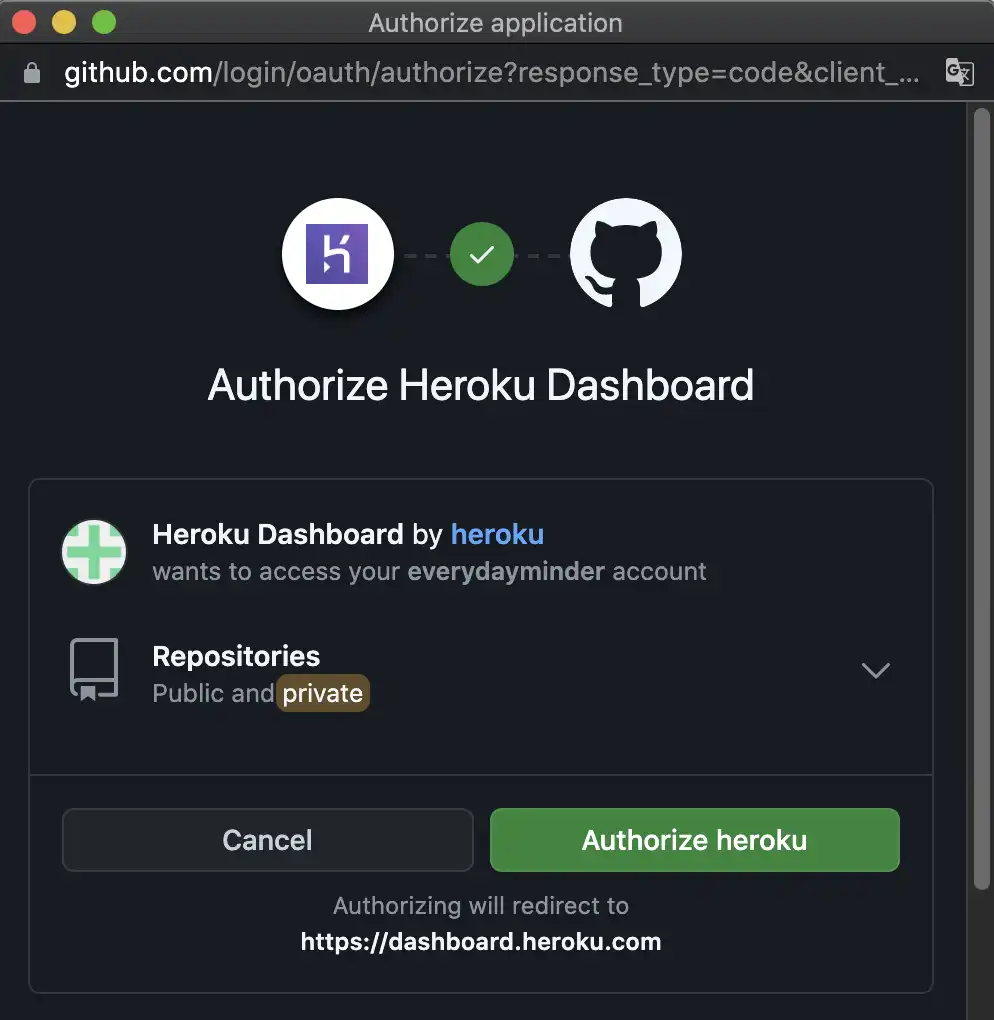Click the green checkmark connection icon
The width and height of the screenshot is (994, 1020).
[481, 253]
